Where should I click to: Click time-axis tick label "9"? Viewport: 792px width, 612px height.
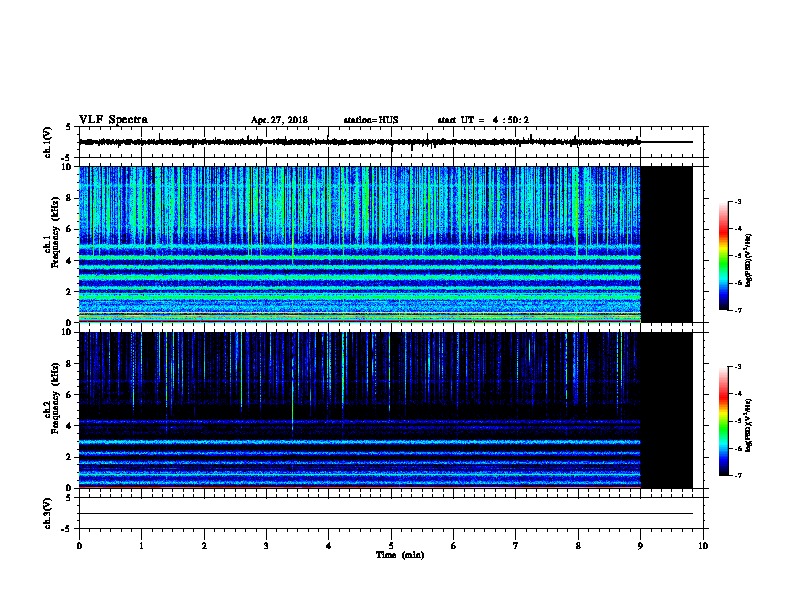tap(640, 546)
